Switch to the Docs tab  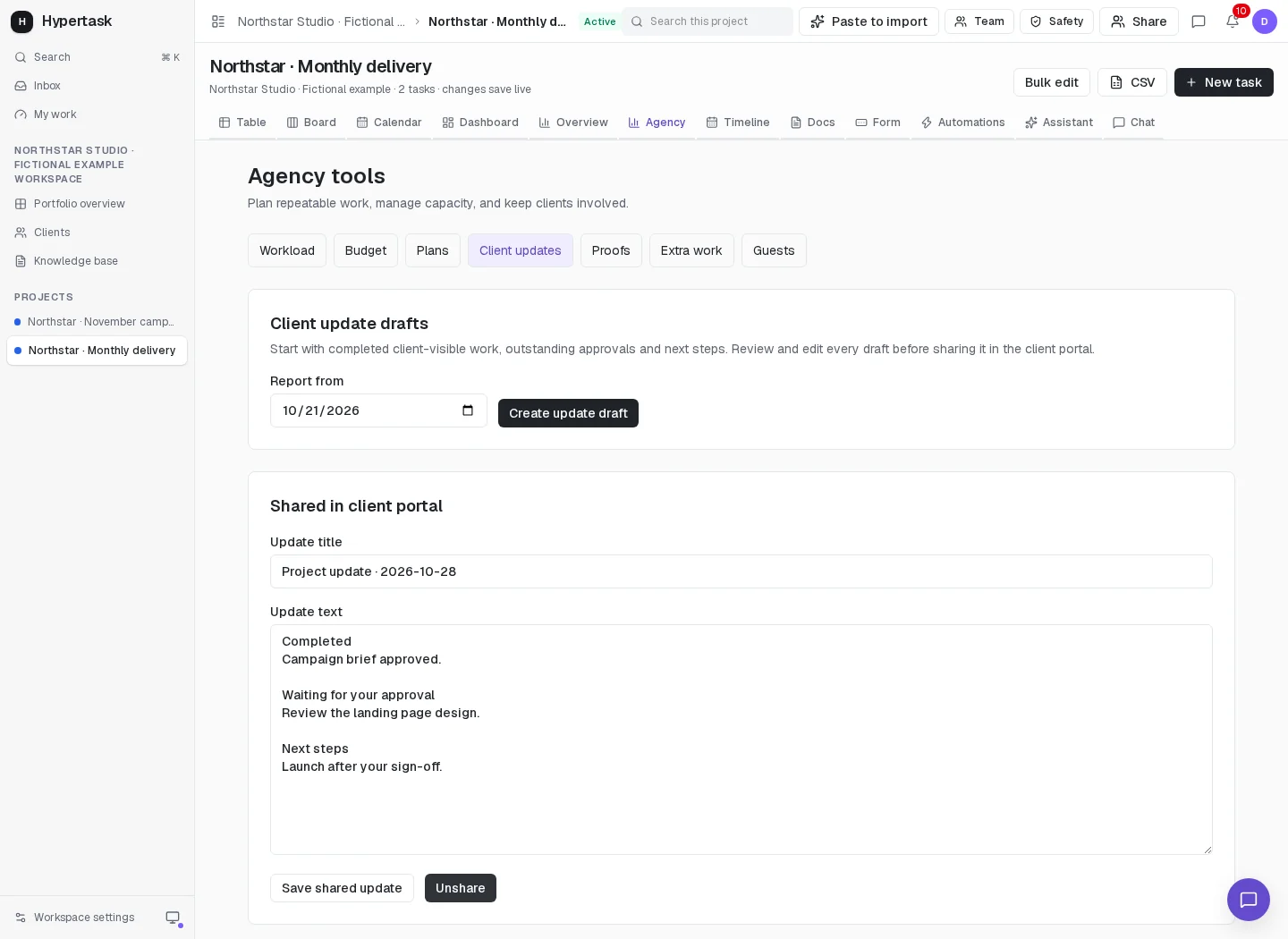[x=812, y=123]
